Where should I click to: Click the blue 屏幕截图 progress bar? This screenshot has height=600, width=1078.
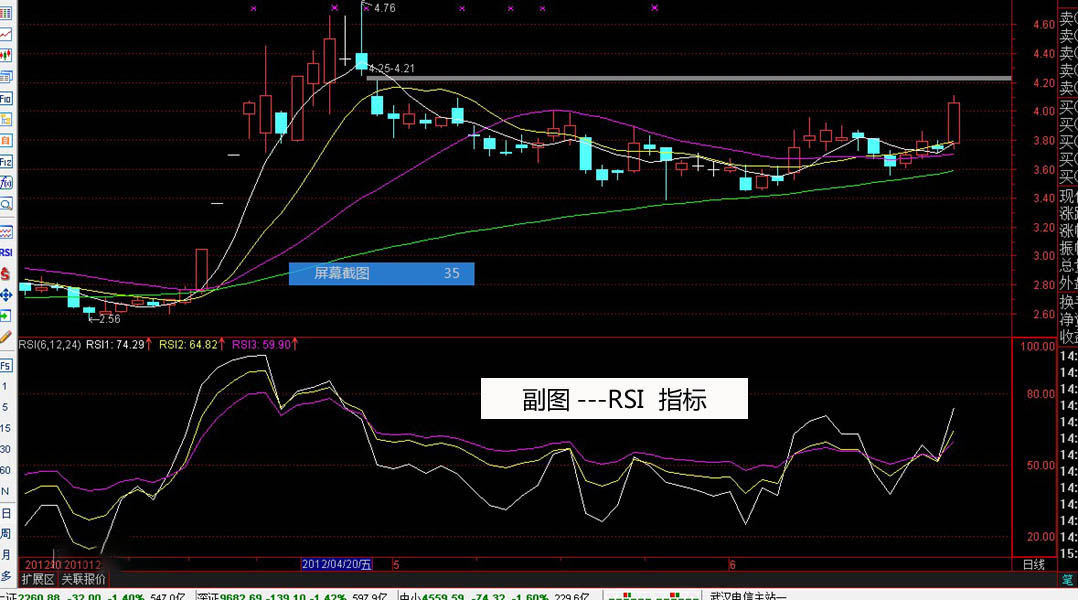click(380, 273)
